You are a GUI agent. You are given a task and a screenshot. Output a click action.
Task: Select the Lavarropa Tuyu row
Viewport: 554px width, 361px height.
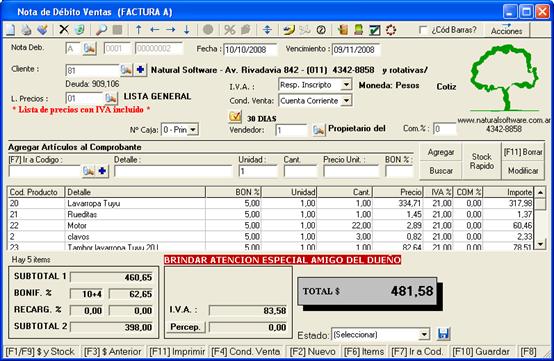(271, 203)
